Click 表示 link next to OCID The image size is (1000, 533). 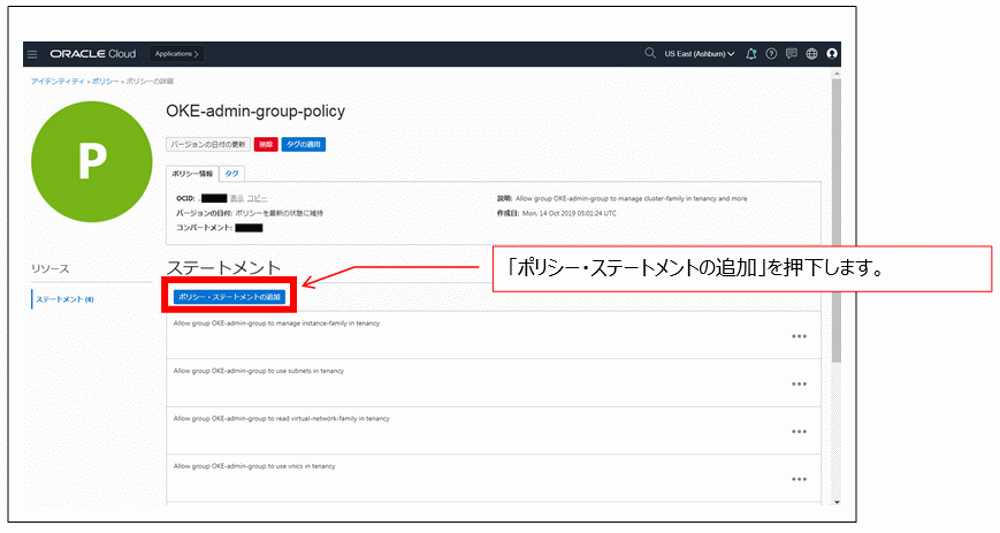[237, 199]
